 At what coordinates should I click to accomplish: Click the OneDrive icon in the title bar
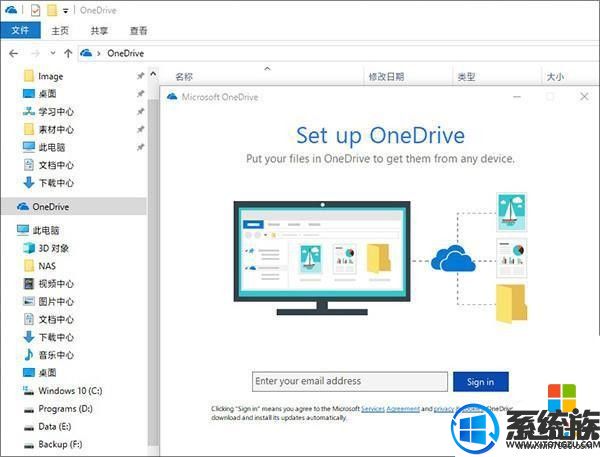(11, 10)
